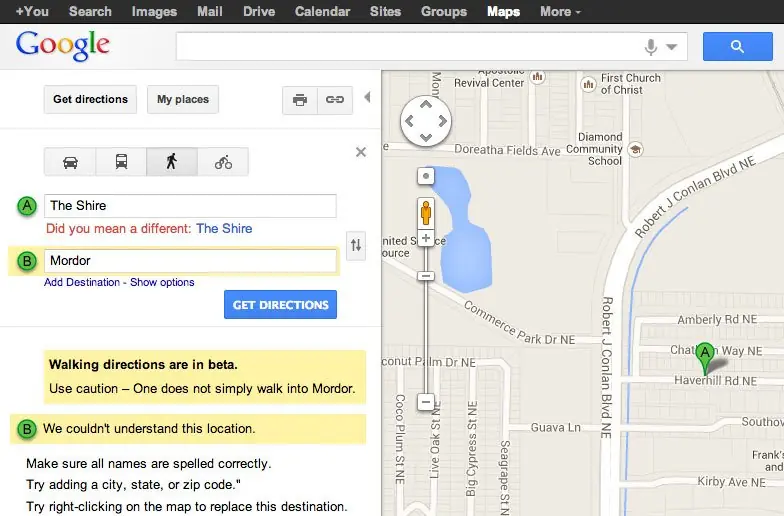The image size is (784, 516).
Task: Click the Street View pegman icon
Action: [x=426, y=214]
